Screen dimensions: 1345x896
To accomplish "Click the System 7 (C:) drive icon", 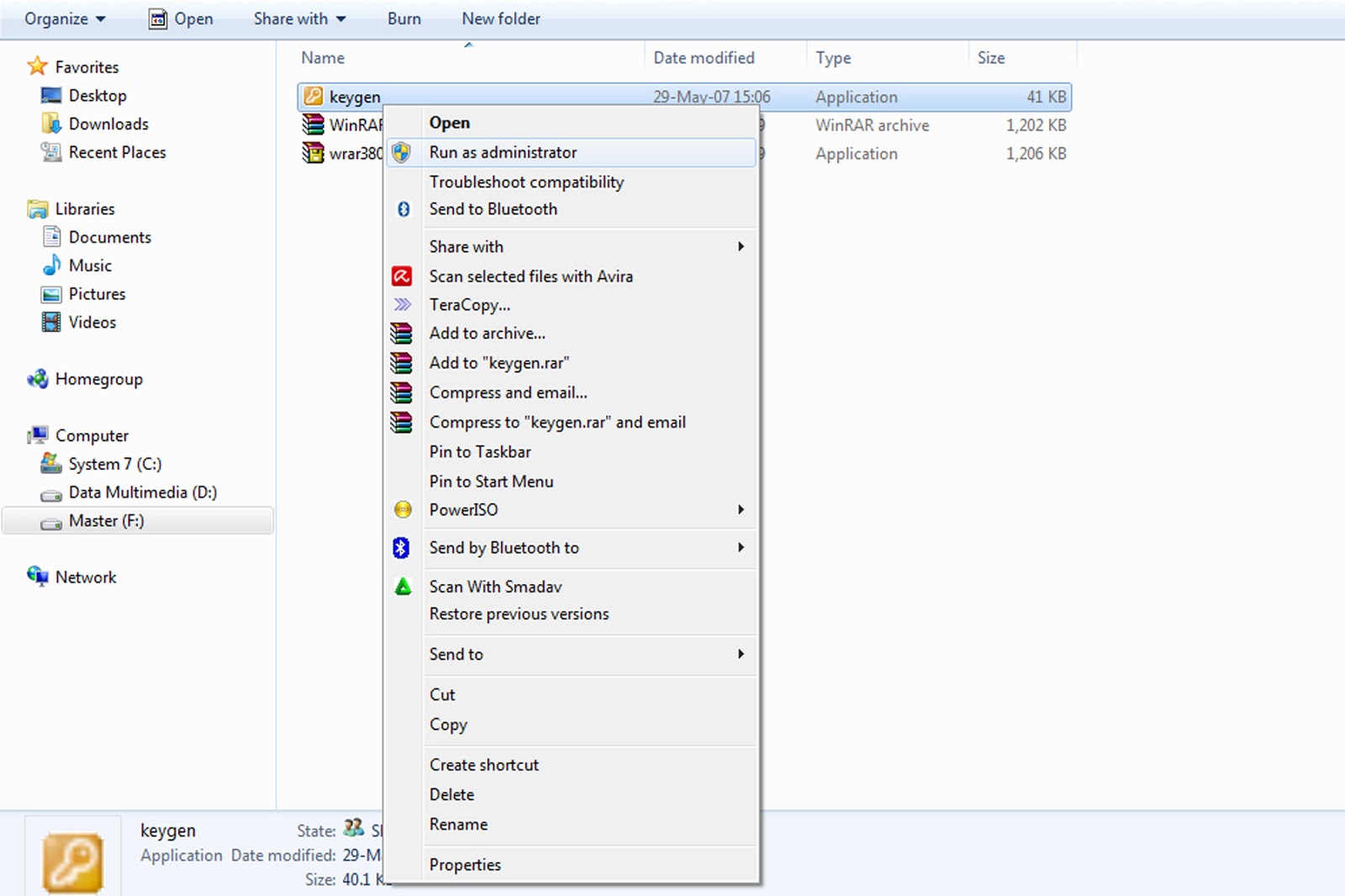I will (x=51, y=463).
